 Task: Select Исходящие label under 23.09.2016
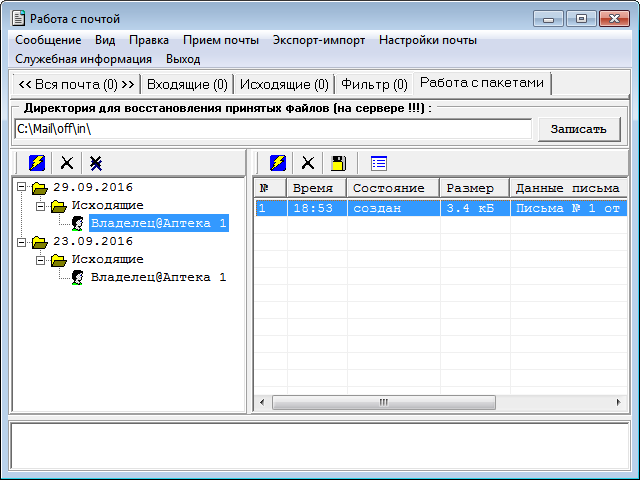pyautogui.click(x=108, y=259)
